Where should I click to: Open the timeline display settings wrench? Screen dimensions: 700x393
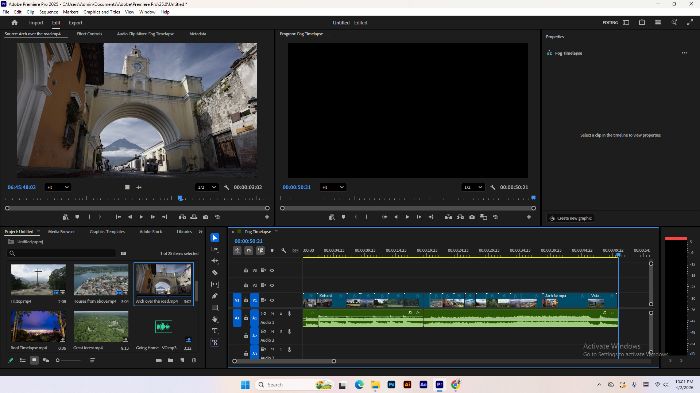[x=283, y=251]
